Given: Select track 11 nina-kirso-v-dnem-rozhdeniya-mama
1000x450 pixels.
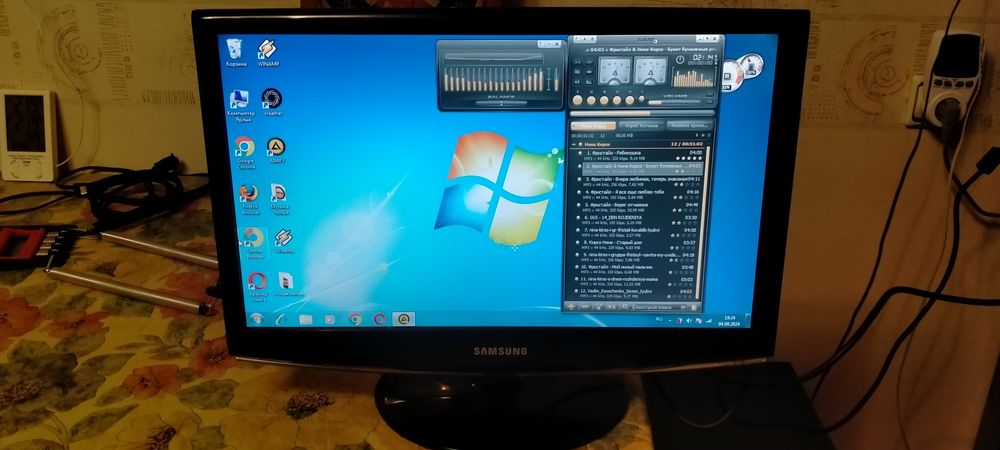Looking at the screenshot, I should [x=634, y=282].
